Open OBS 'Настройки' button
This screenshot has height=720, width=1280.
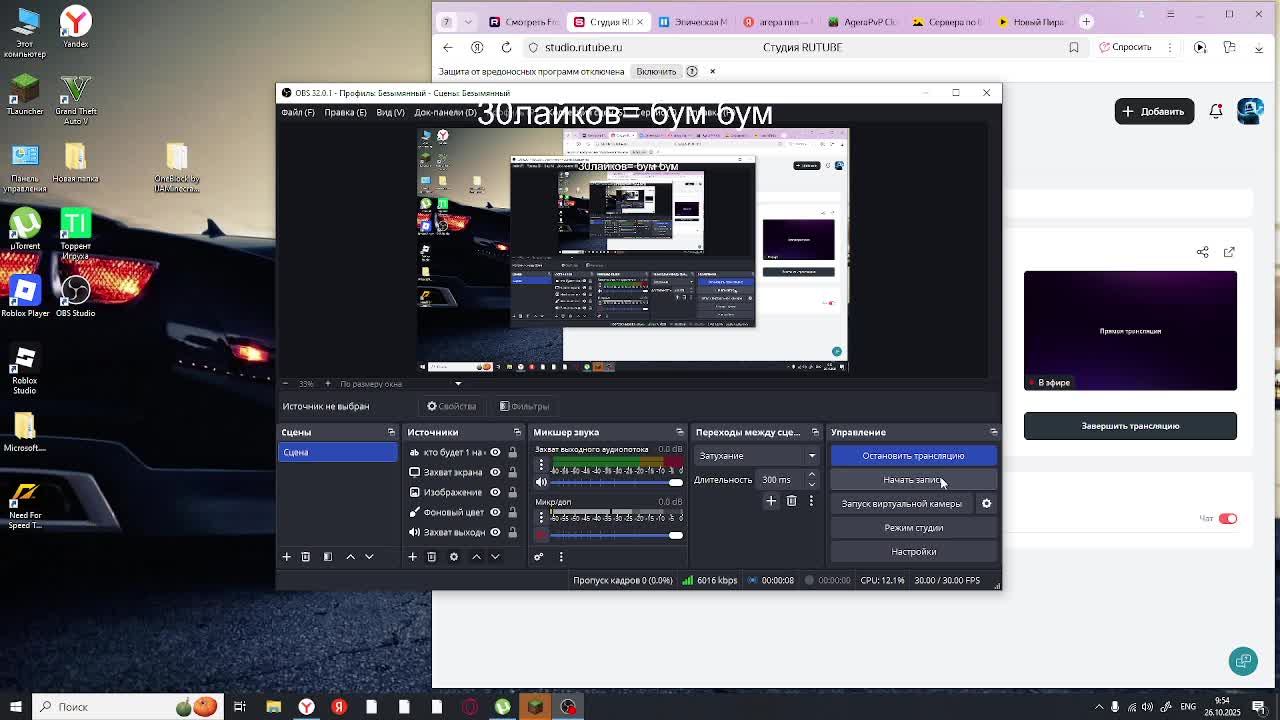[913, 552]
